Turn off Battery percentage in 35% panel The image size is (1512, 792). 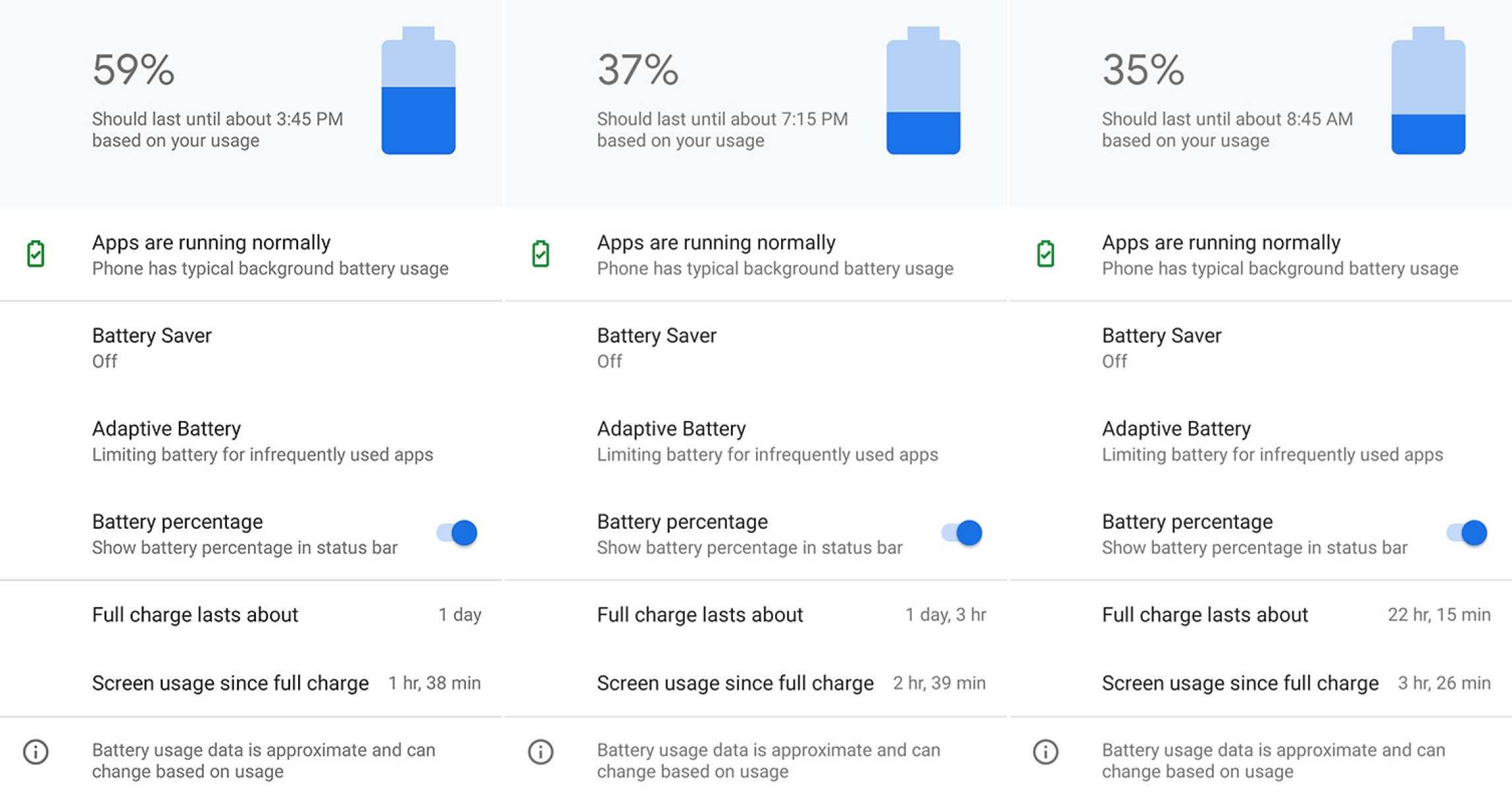click(1467, 533)
